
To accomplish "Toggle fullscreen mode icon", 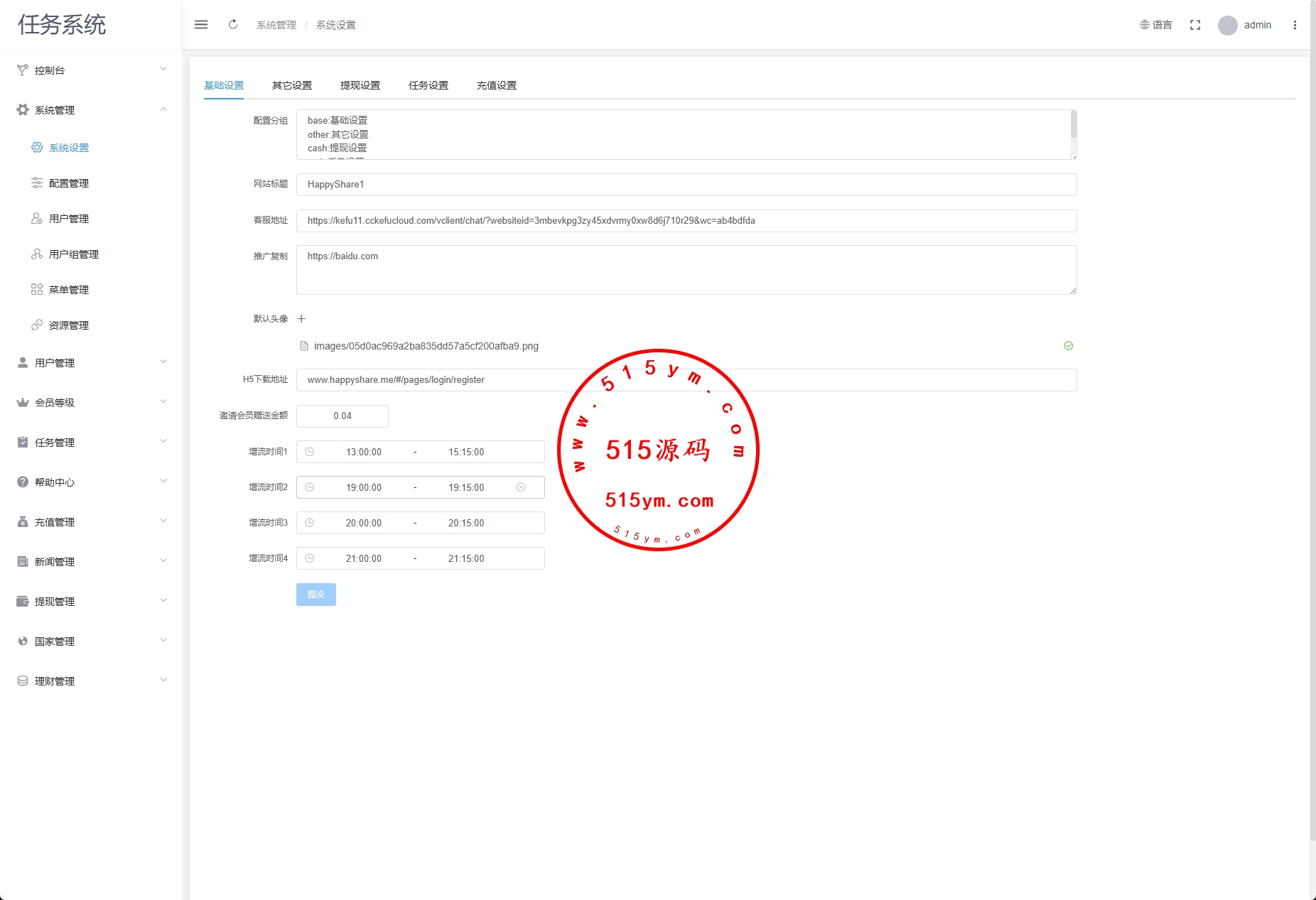I will tap(1195, 25).
